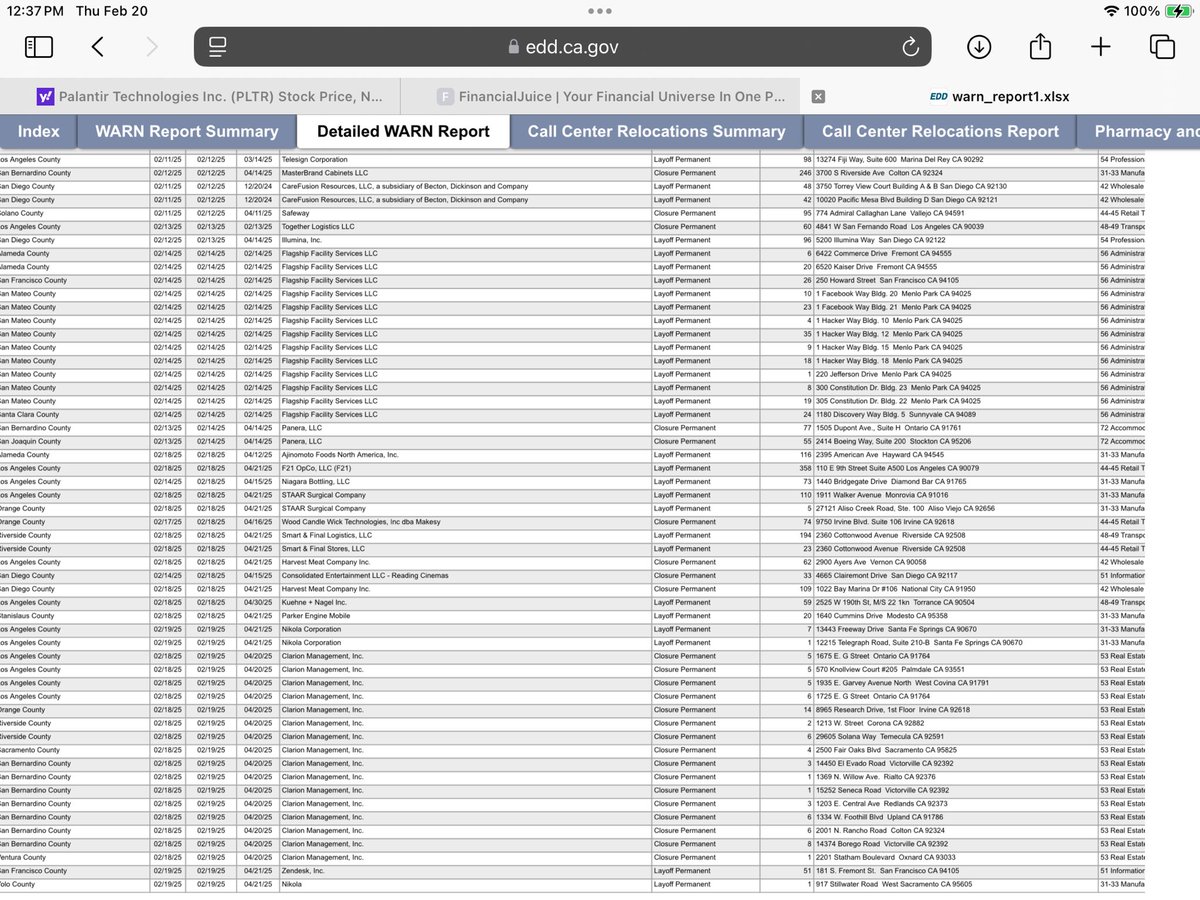Select the Stanislaus County cell

click(x=74, y=616)
